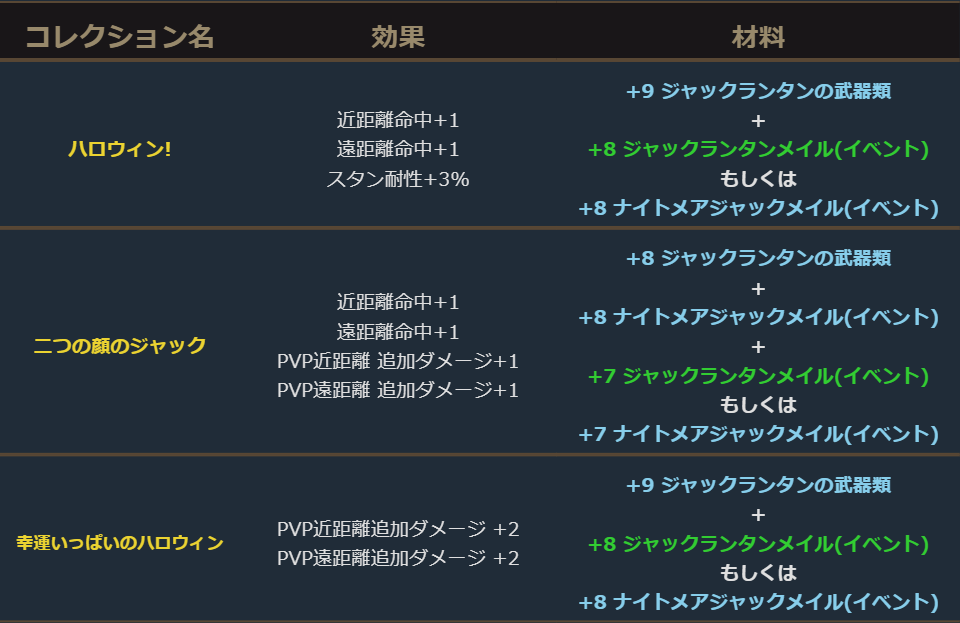Click the PVP近距離追加ダメージ +2 effect text
Screen dimensions: 960x623
pos(398,529)
